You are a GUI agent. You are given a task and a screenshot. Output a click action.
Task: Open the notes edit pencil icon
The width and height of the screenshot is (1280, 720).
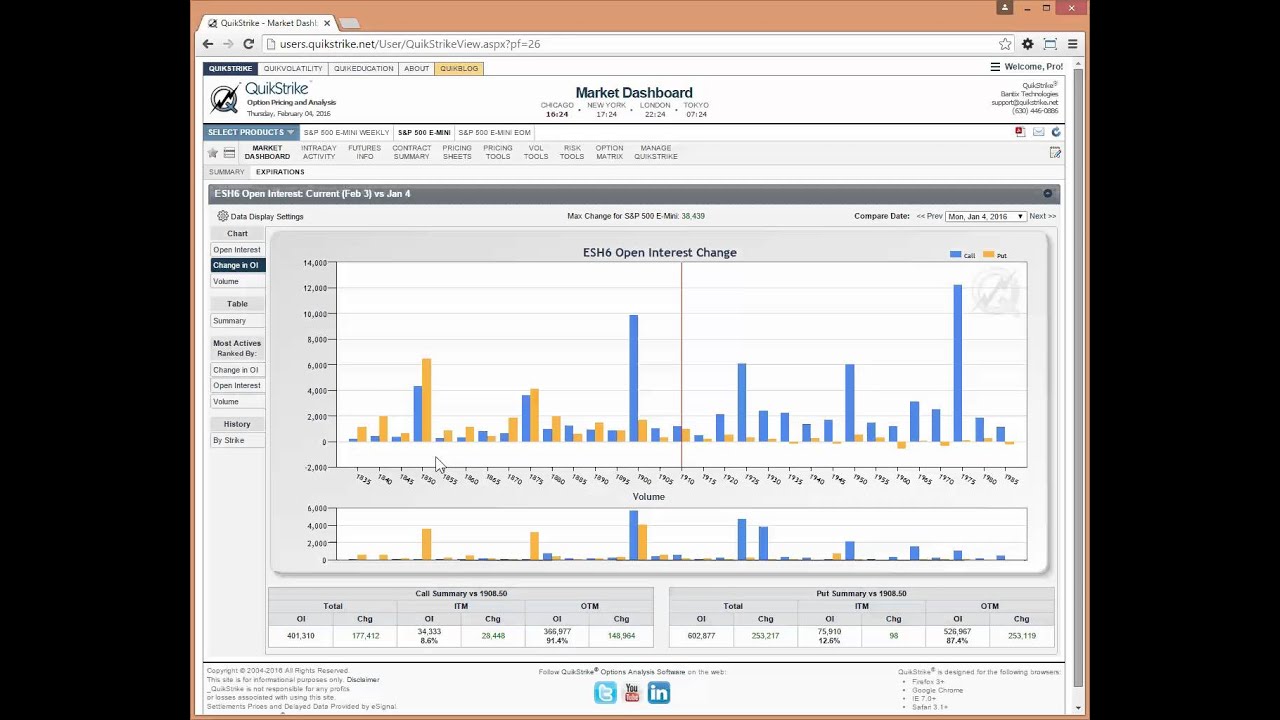pos(1055,153)
